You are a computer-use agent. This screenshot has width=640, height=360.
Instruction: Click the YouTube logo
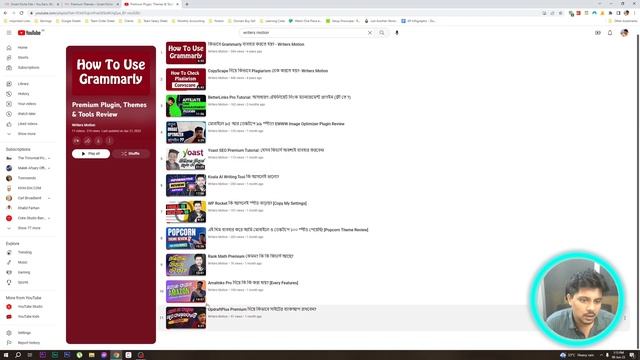point(29,33)
